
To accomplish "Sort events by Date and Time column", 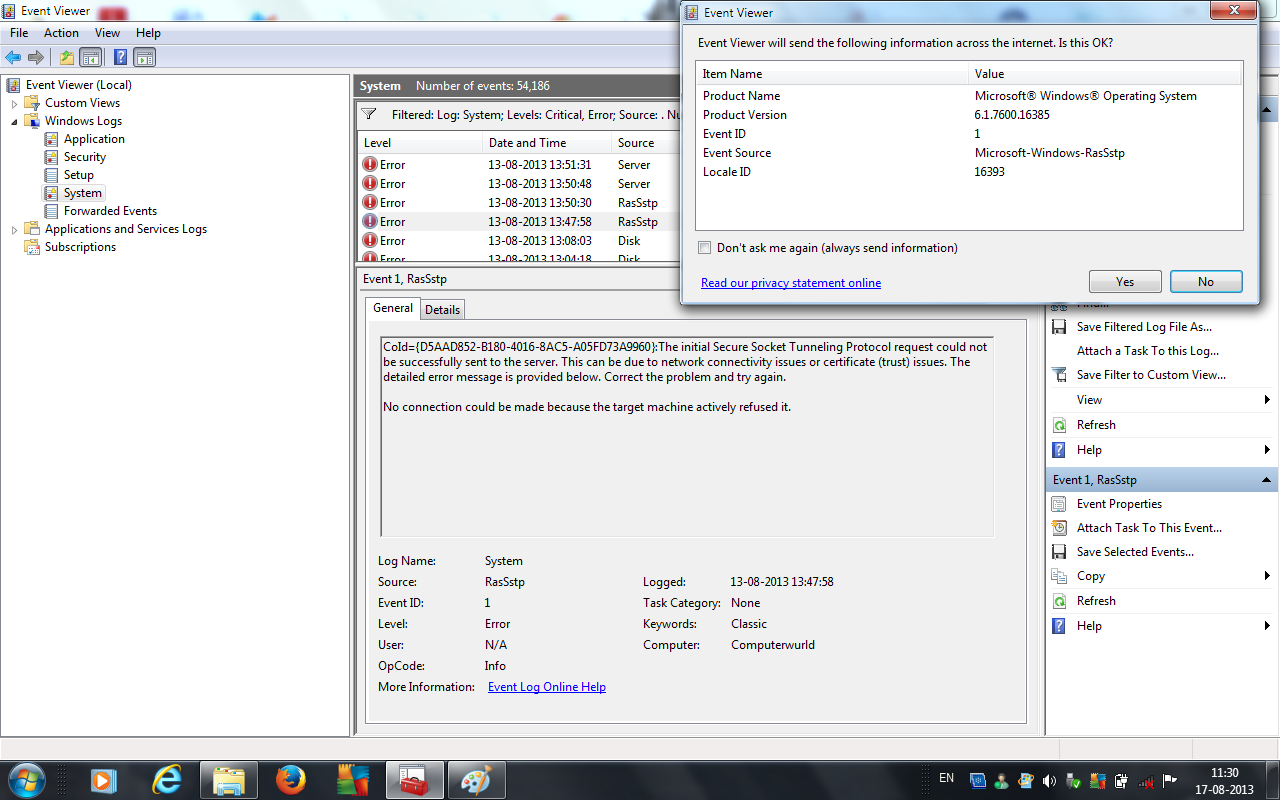I will coord(547,143).
